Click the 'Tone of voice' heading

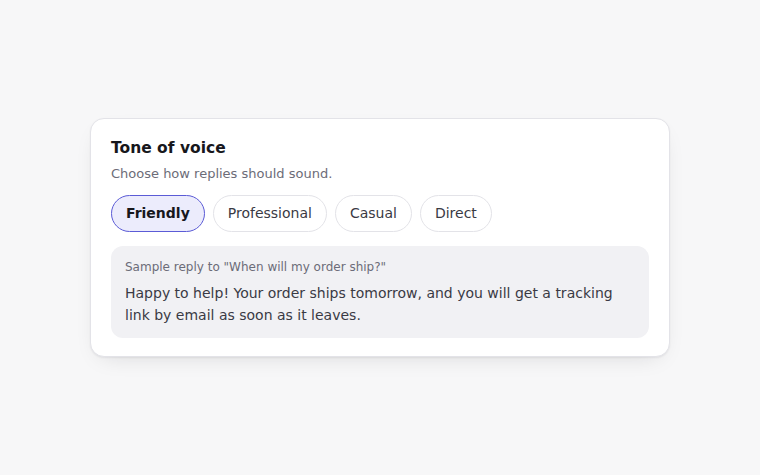point(168,147)
